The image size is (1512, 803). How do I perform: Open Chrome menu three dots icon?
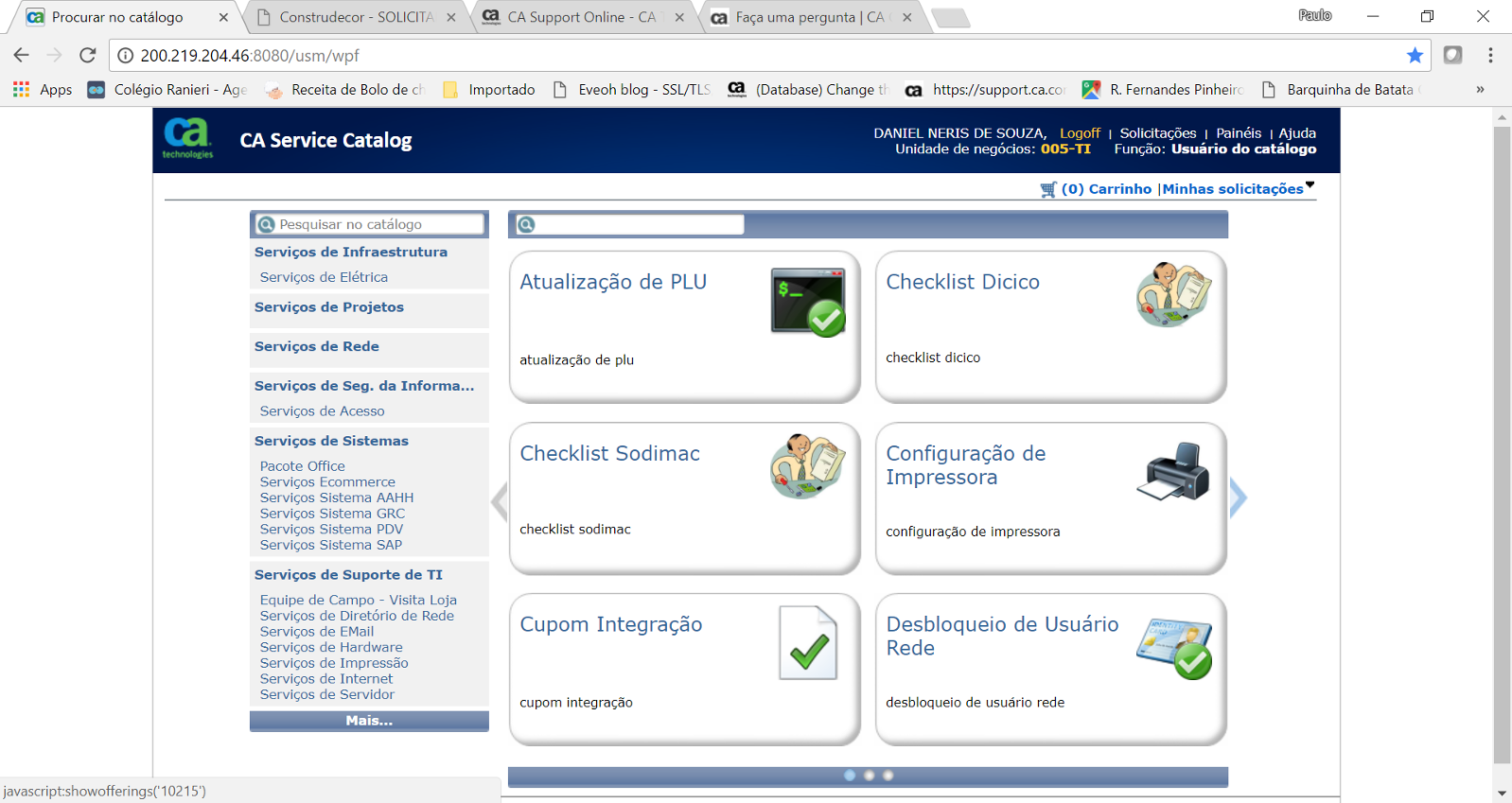(1490, 56)
